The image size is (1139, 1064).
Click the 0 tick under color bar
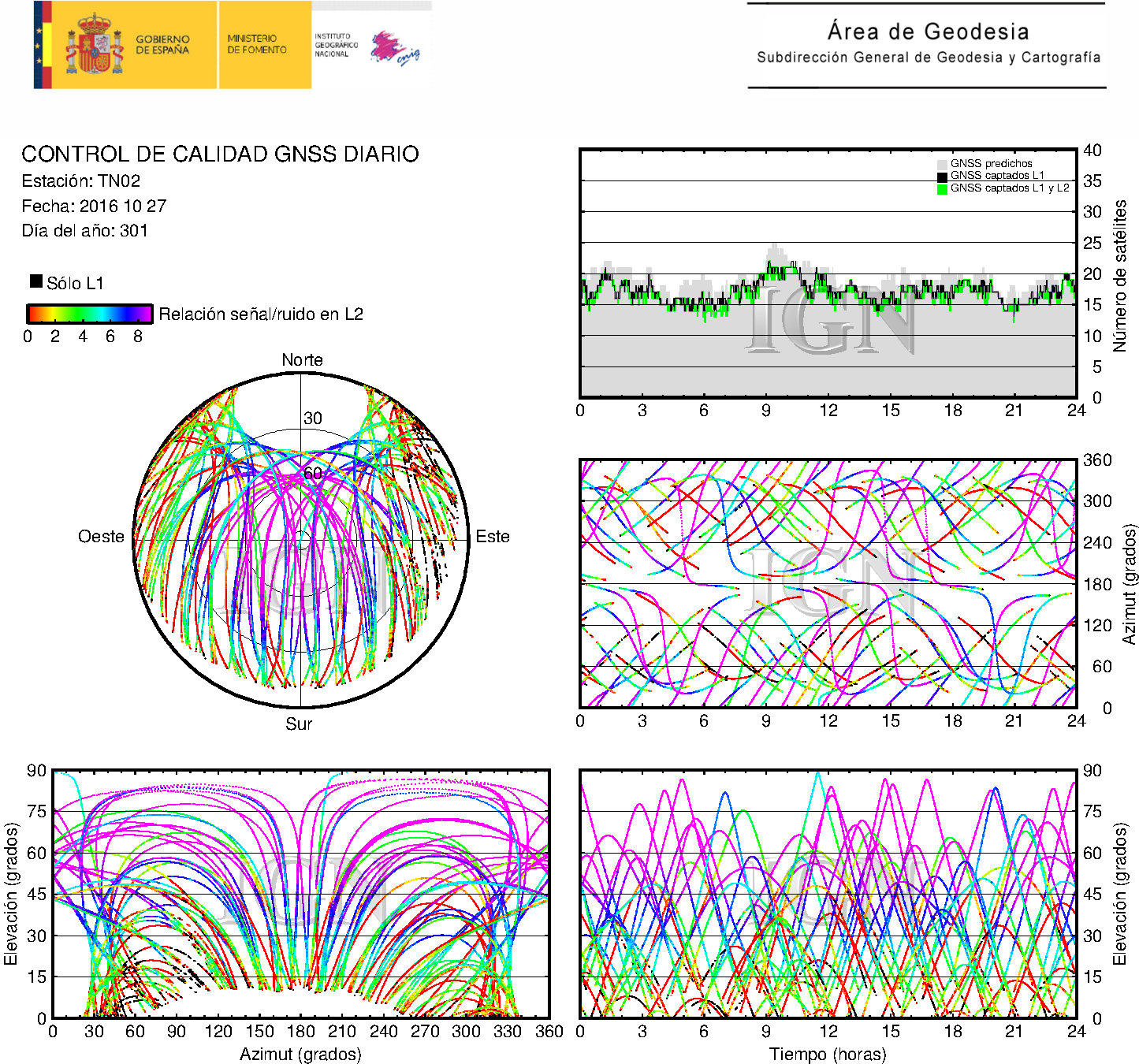click(28, 337)
